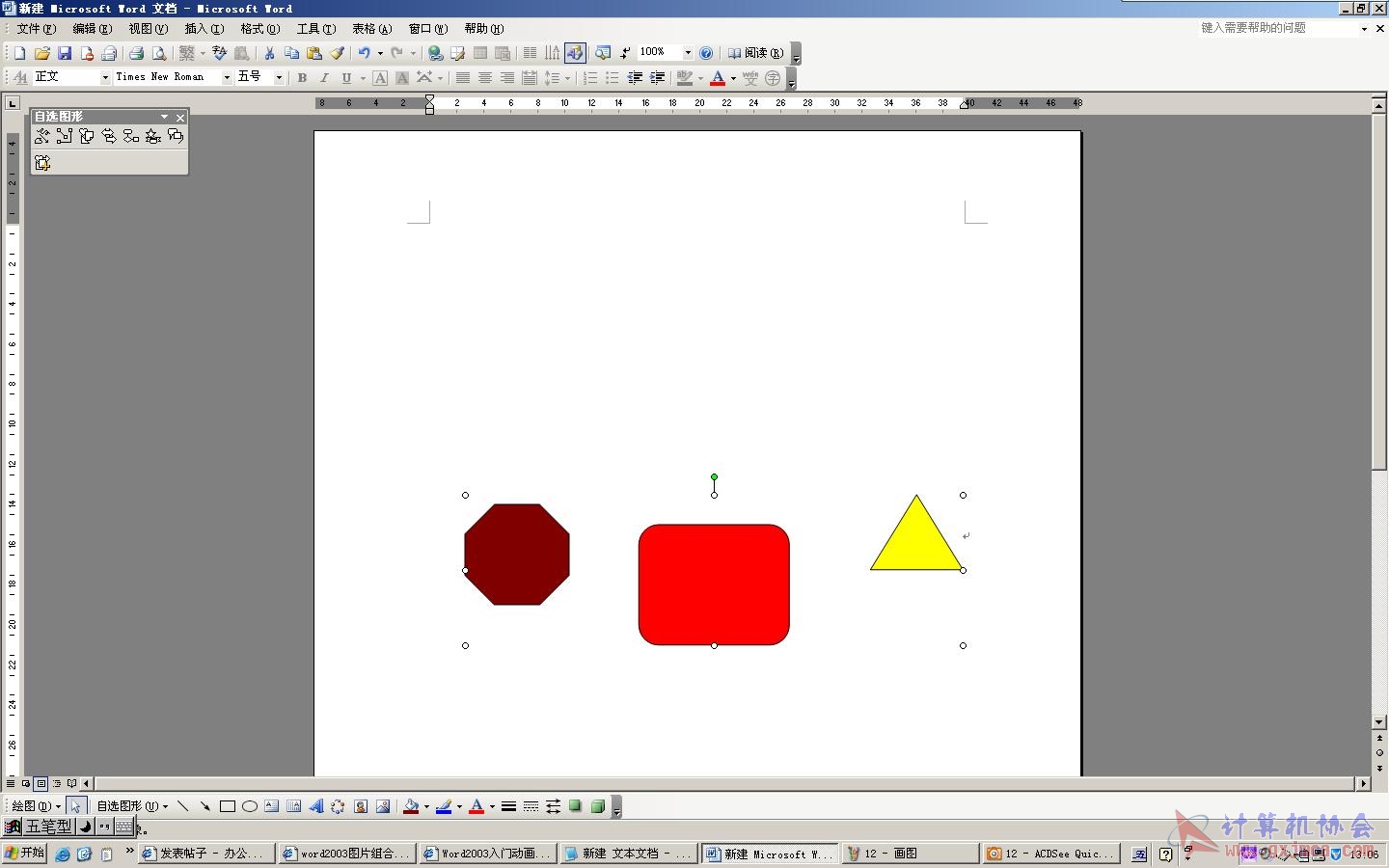This screenshot has height=868, width=1389.
Task: Select the Rectangle drawing tool
Action: pos(228,806)
